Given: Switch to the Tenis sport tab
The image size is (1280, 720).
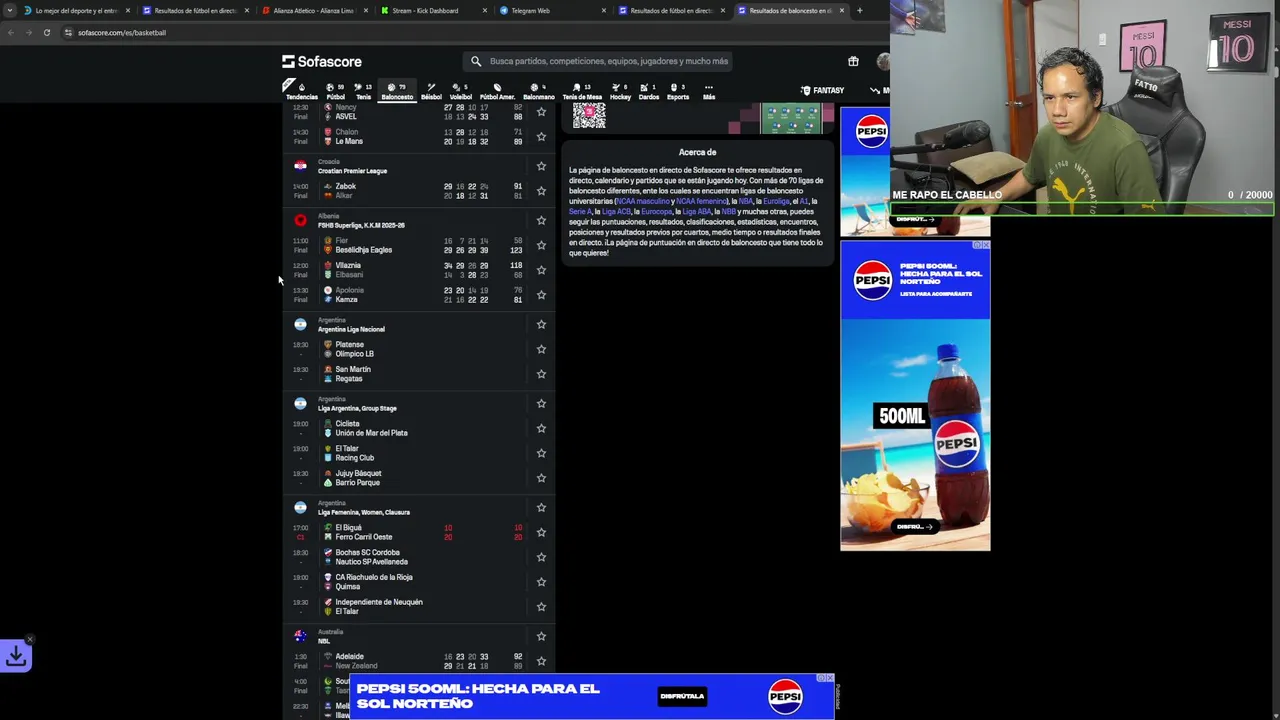Looking at the screenshot, I should pos(363,91).
